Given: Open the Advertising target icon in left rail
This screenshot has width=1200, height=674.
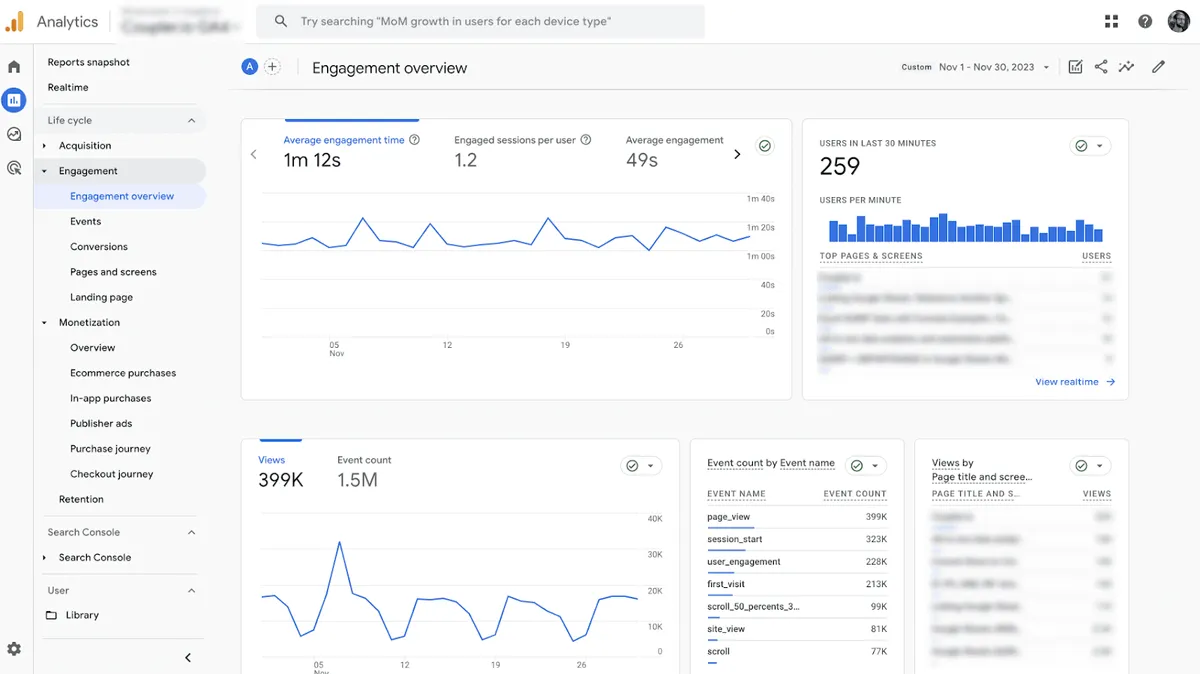Looking at the screenshot, I should click(x=14, y=168).
